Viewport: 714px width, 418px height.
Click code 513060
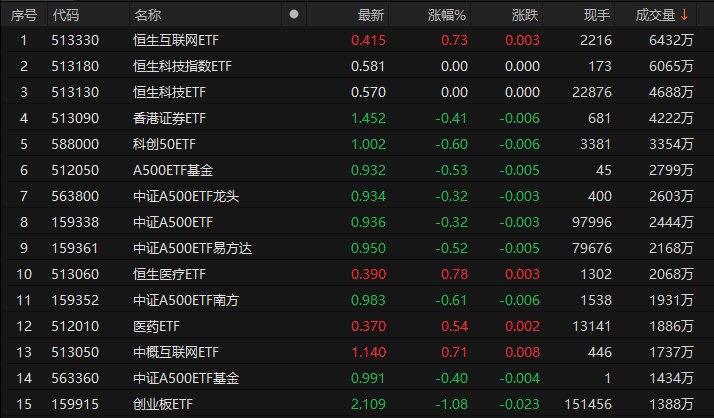75,274
